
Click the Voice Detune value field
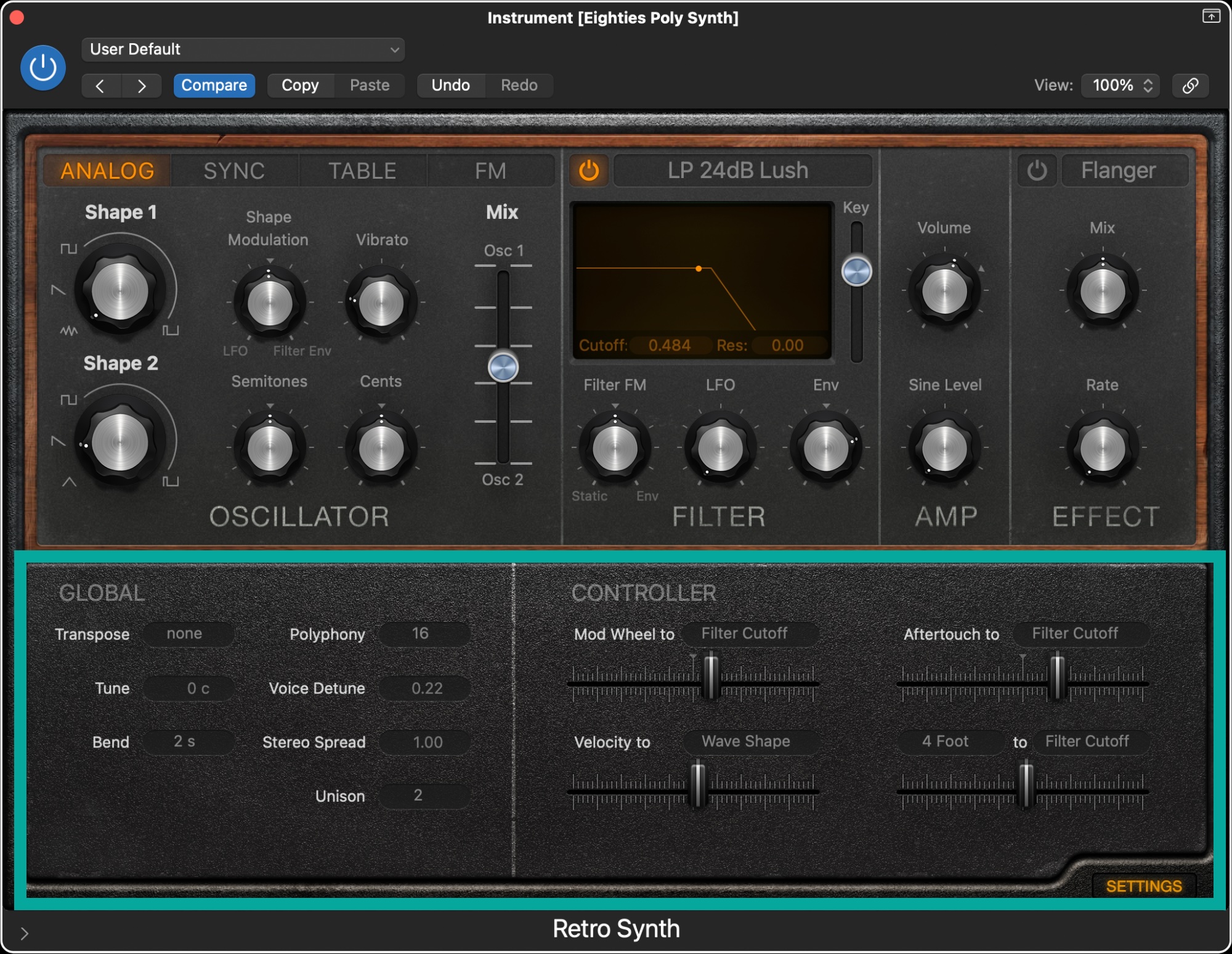coord(424,688)
